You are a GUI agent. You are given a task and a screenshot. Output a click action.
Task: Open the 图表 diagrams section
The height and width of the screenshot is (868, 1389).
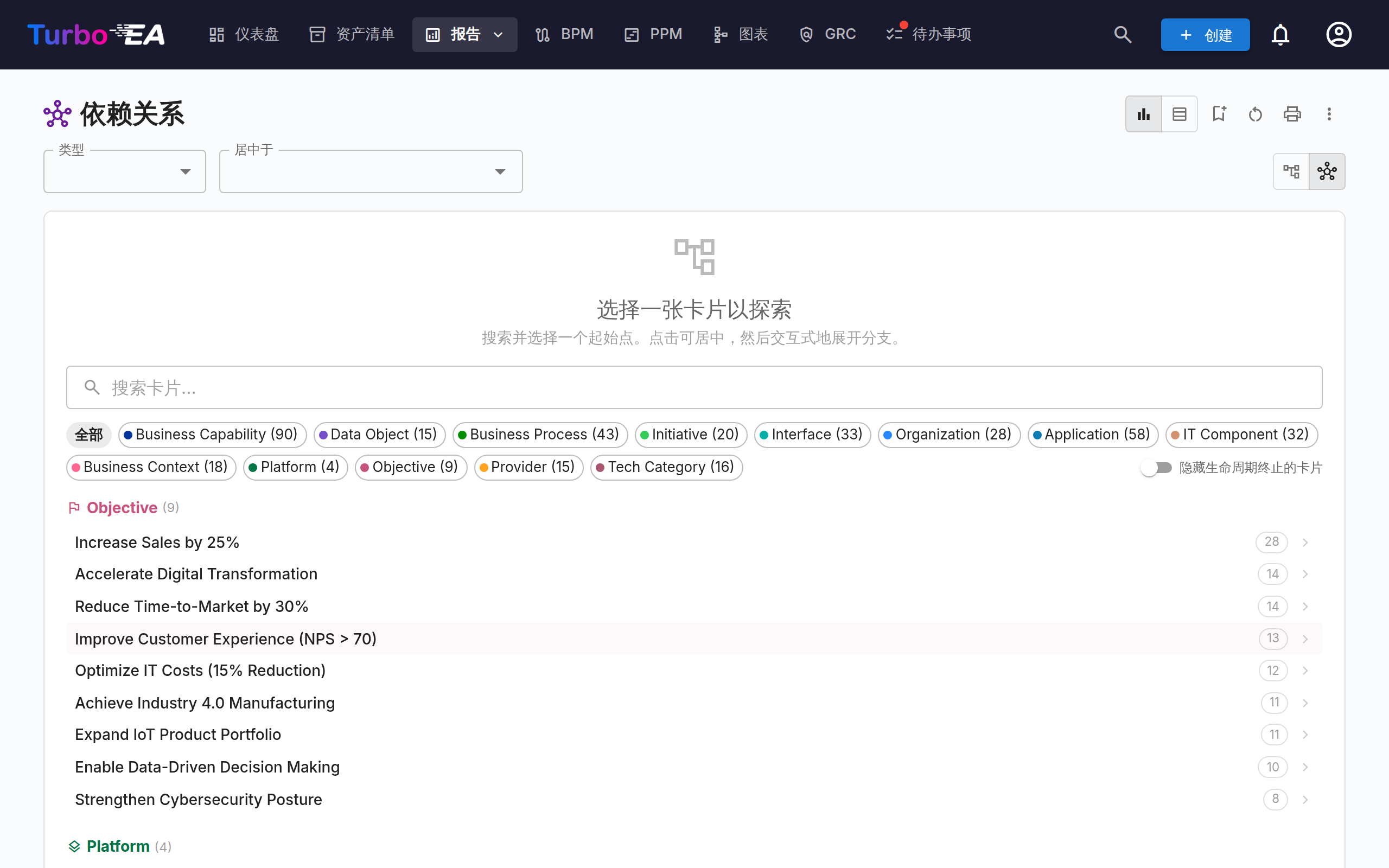[741, 34]
